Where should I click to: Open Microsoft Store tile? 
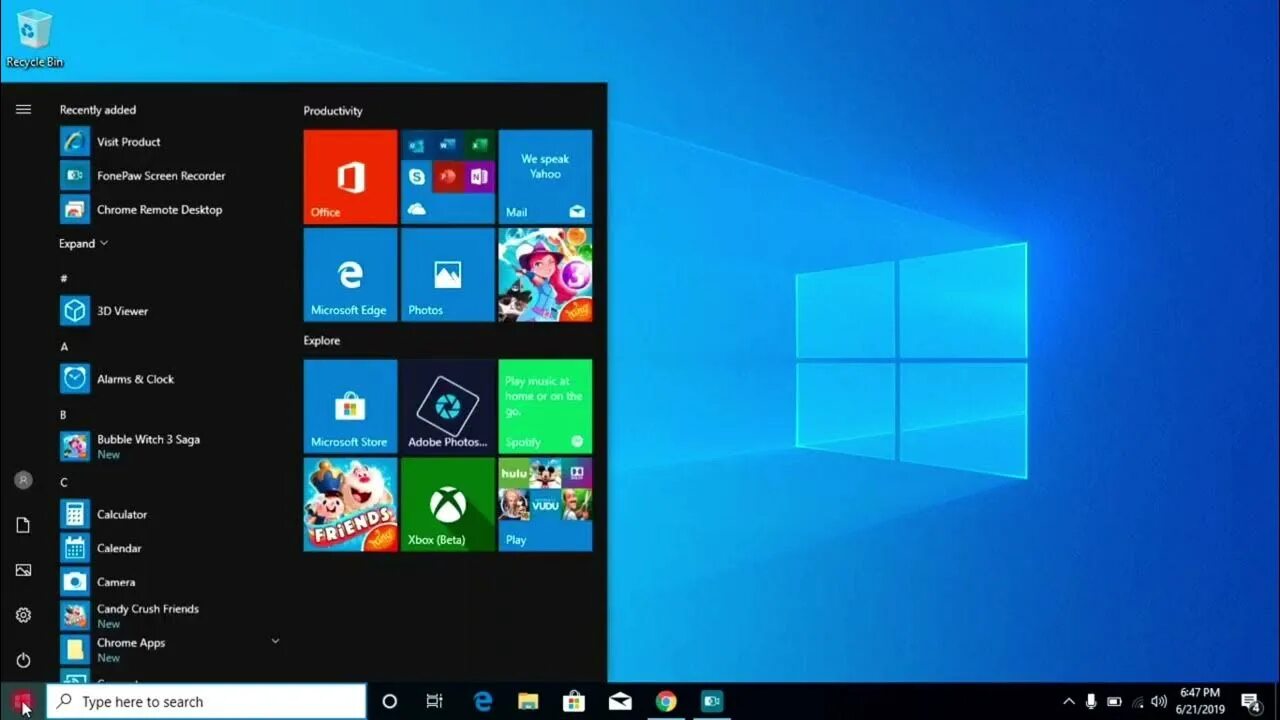(350, 406)
